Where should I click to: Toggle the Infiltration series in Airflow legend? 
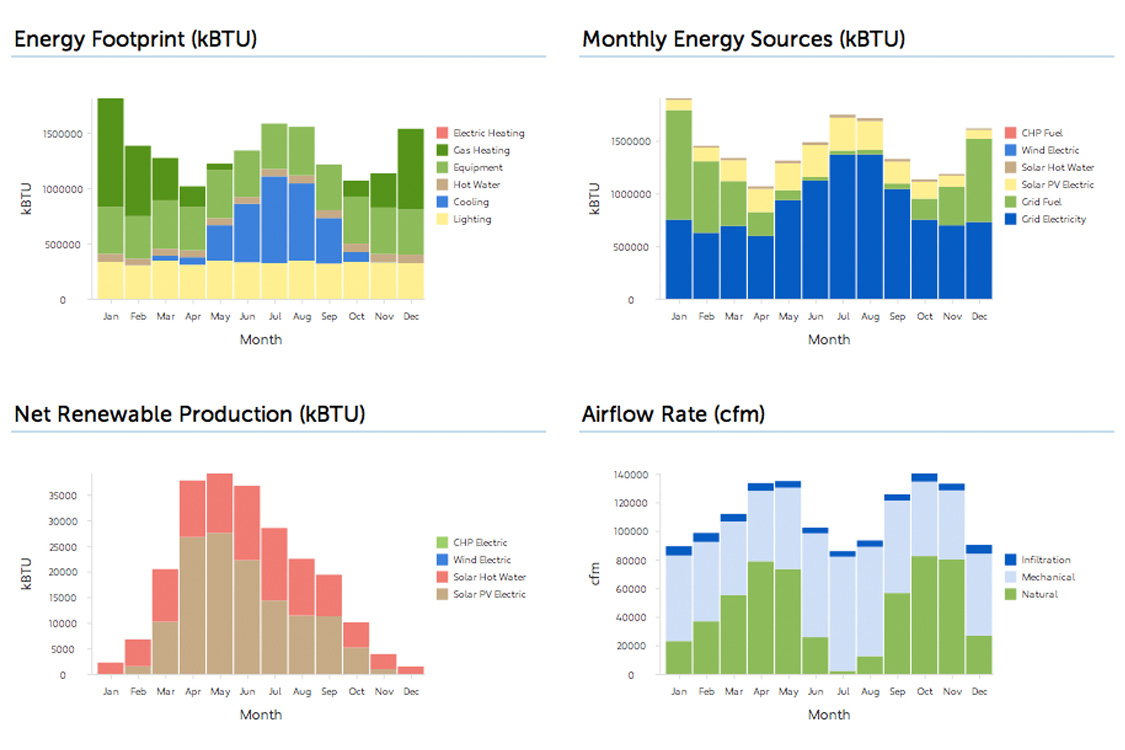pyautogui.click(x=1044, y=560)
